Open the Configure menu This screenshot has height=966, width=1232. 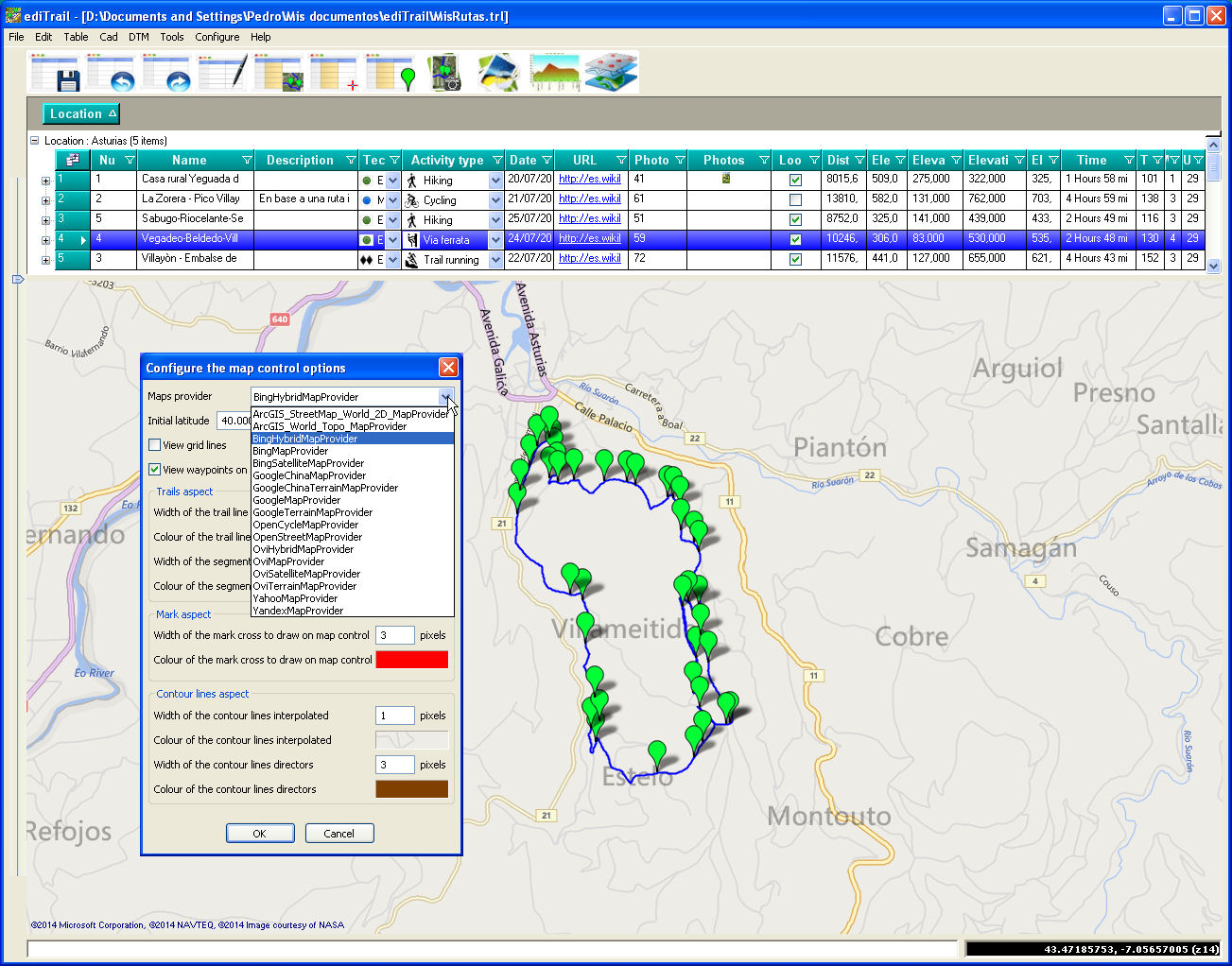point(217,37)
